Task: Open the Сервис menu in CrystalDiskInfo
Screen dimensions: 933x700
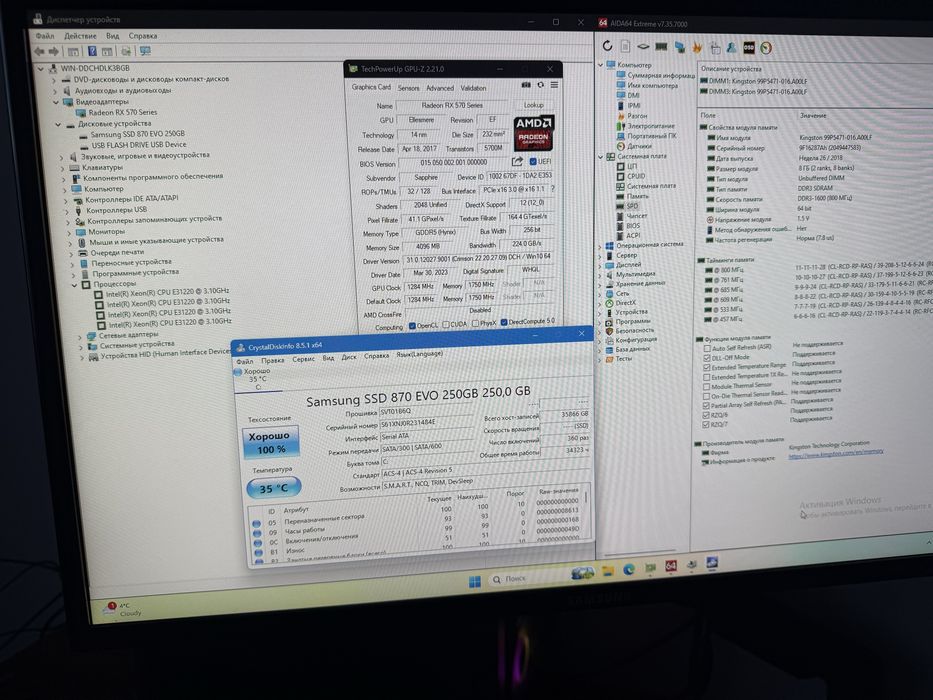Action: [x=303, y=359]
